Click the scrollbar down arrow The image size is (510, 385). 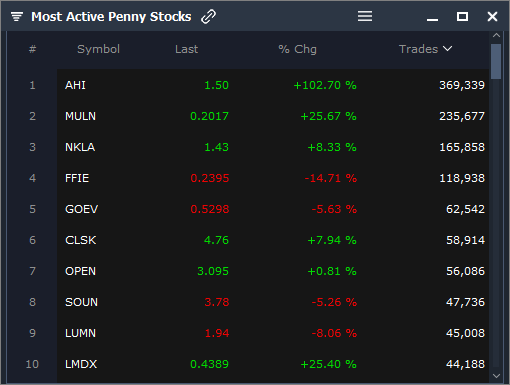coord(496,376)
